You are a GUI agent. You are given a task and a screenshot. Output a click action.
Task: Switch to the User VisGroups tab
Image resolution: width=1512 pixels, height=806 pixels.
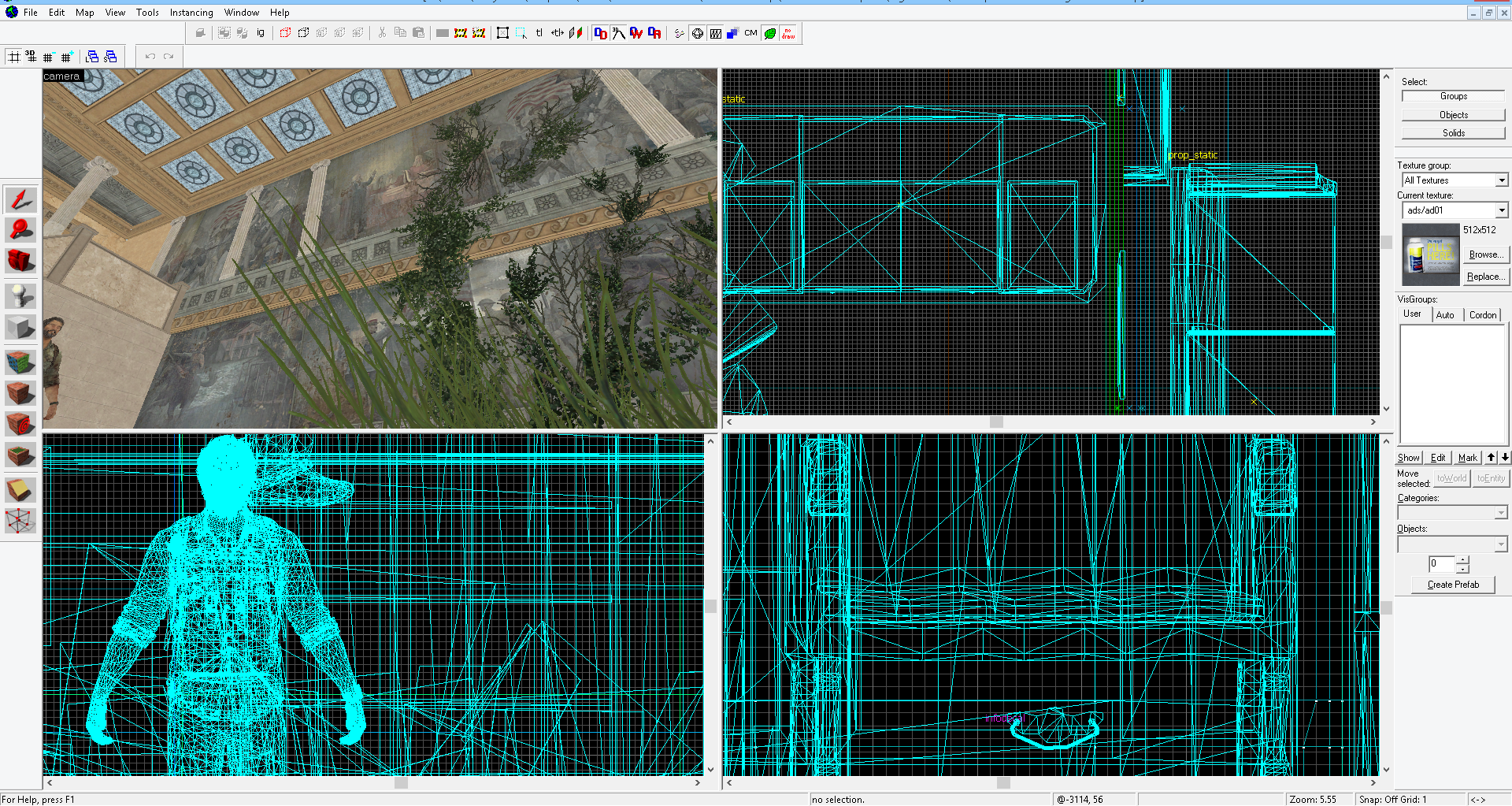1413,314
